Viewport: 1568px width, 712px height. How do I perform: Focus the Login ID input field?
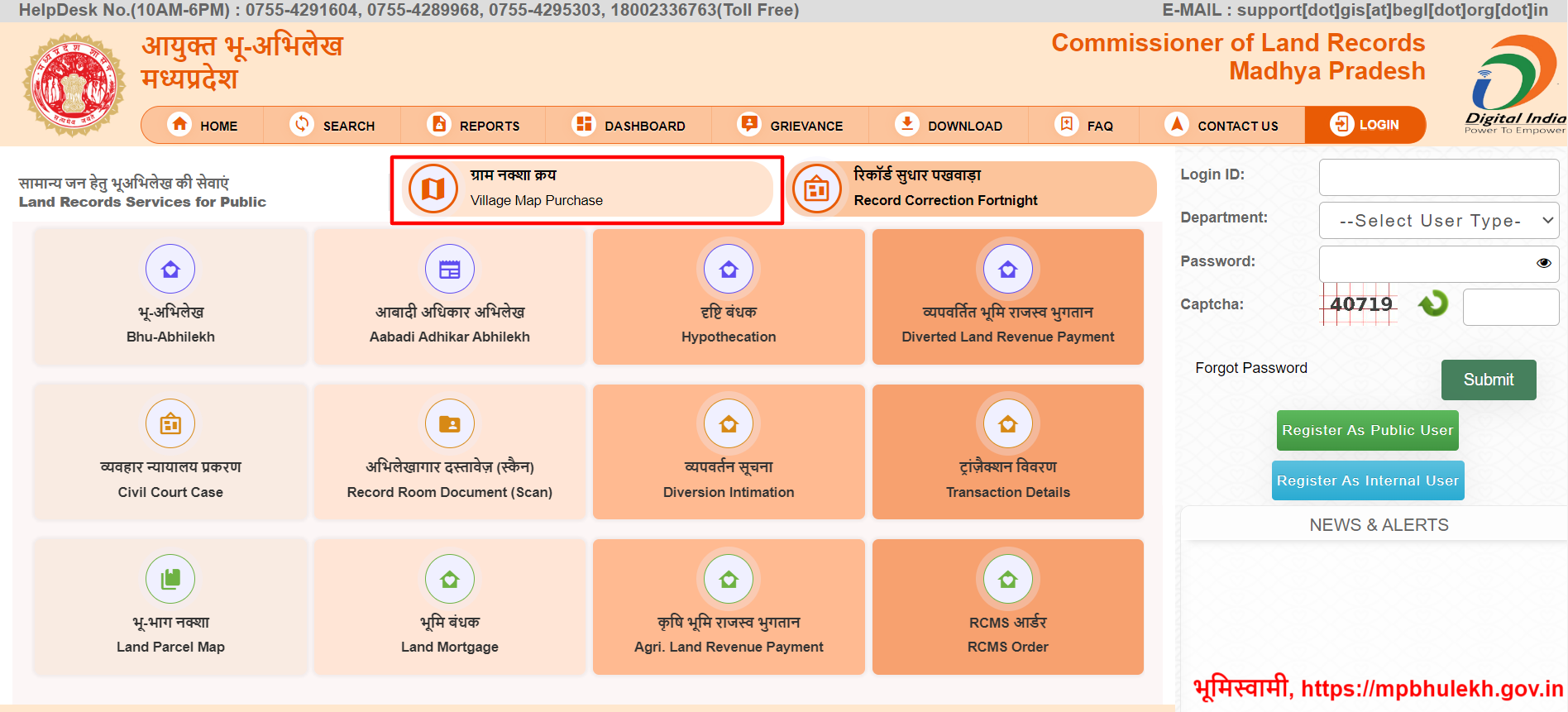click(x=1438, y=177)
